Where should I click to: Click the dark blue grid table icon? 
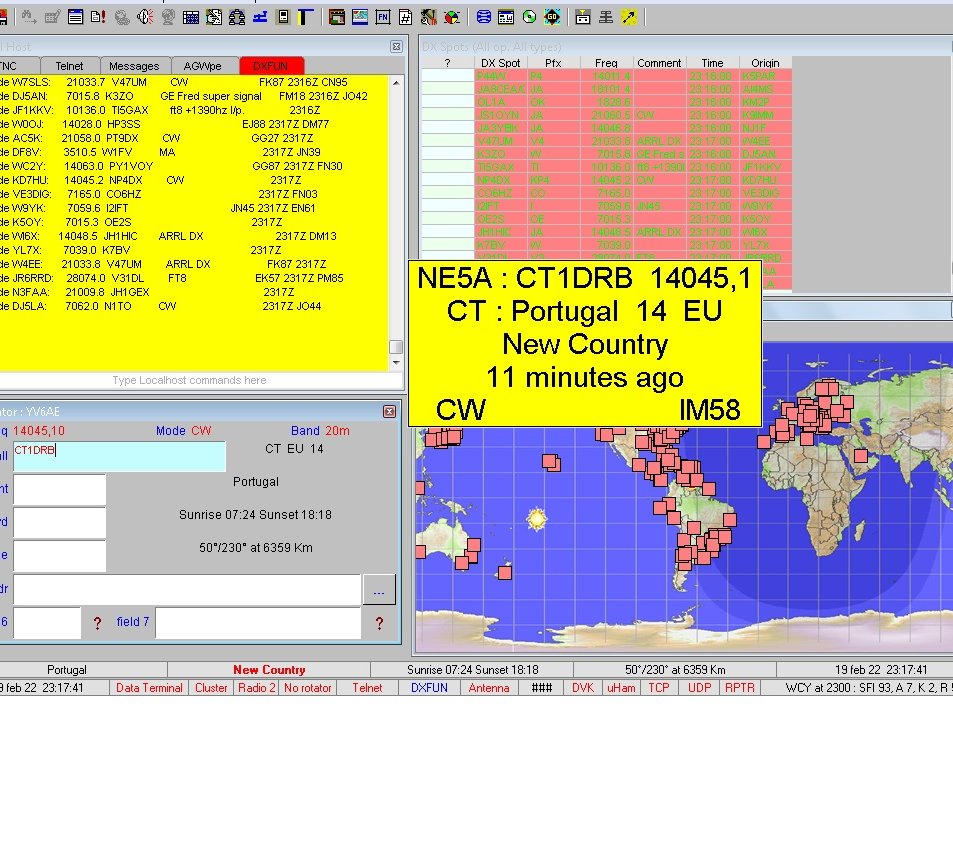pos(191,17)
